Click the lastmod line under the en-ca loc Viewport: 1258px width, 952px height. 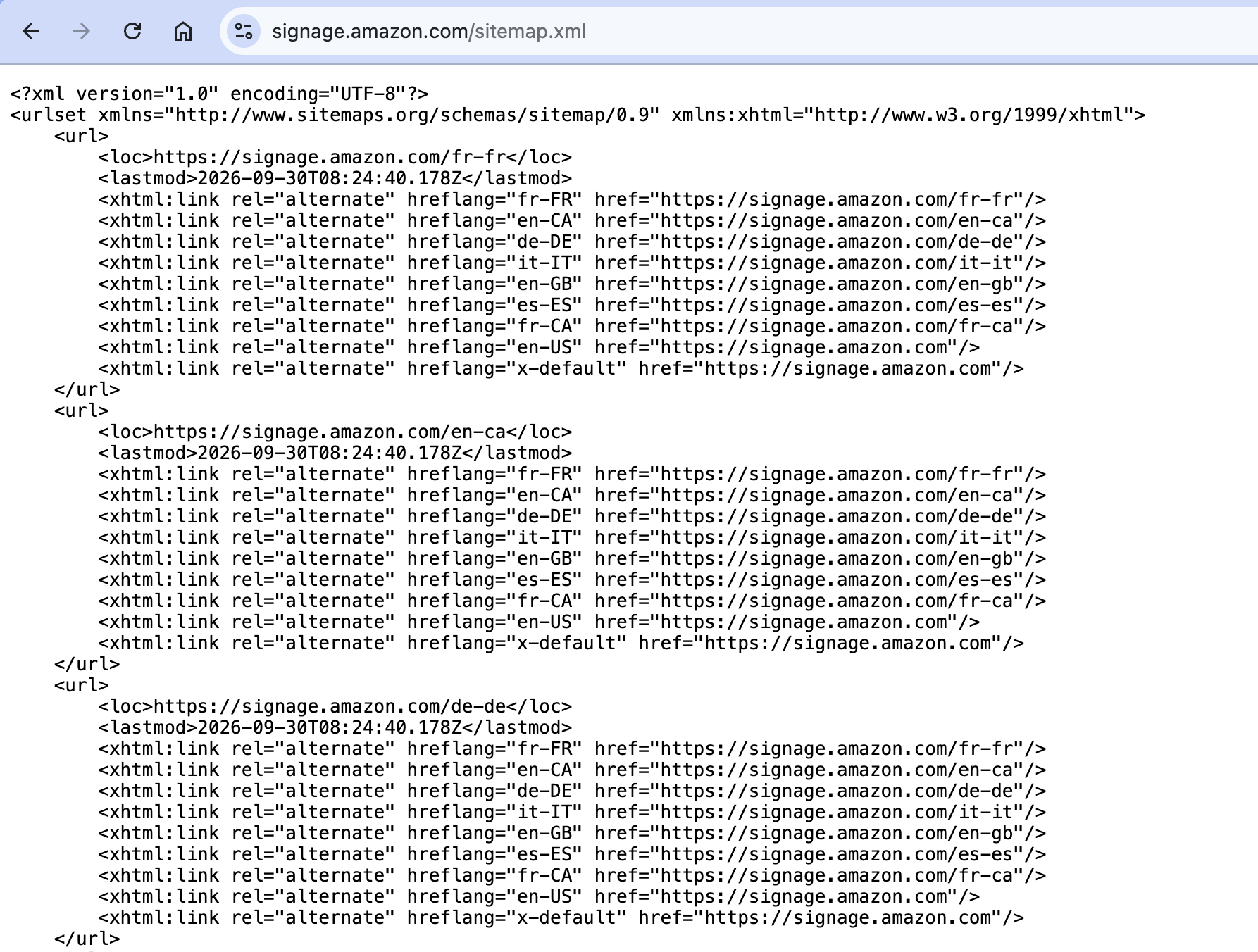click(x=335, y=453)
